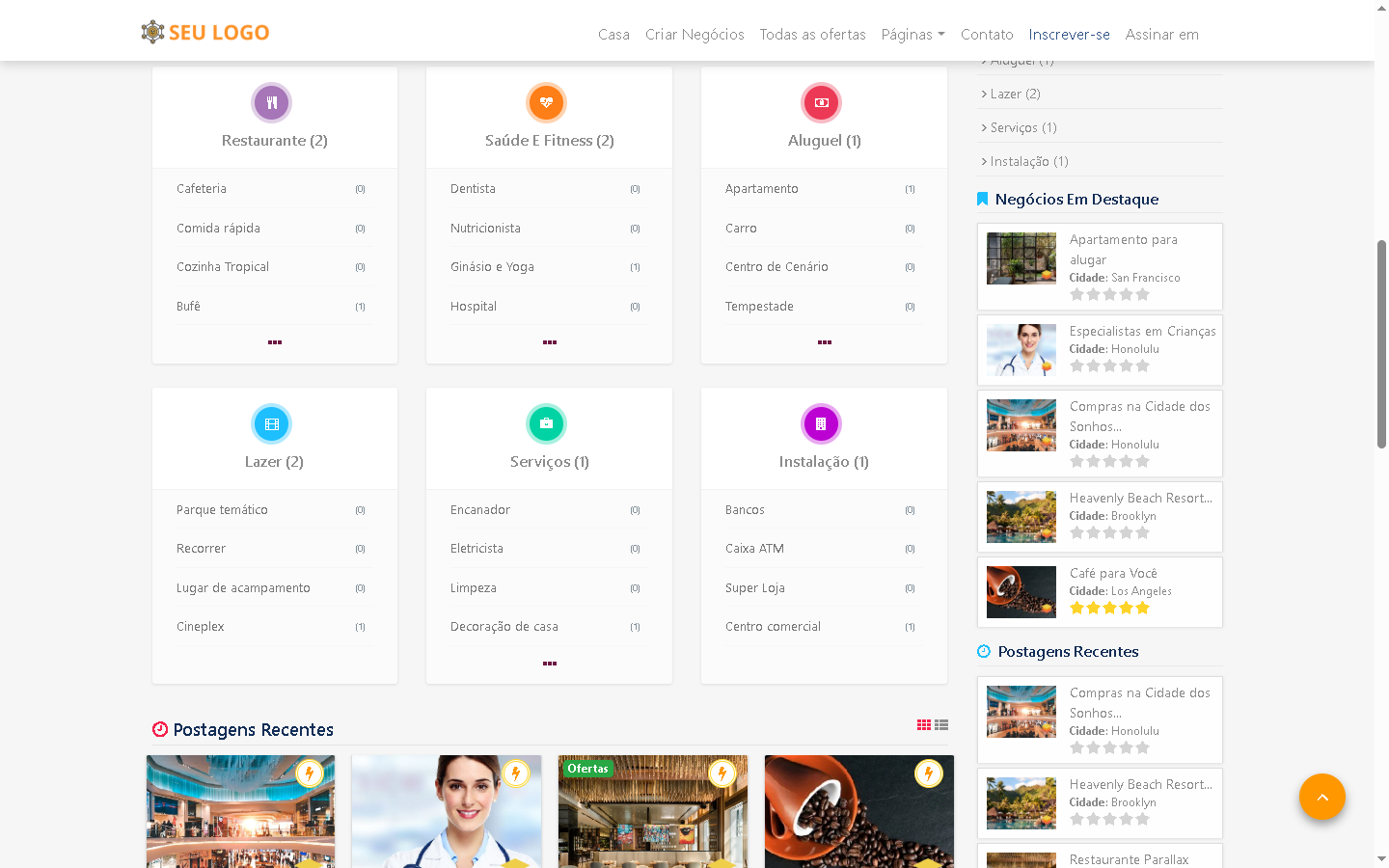Open the Páginas dropdown menu
1389x868 pixels.
coord(912,35)
